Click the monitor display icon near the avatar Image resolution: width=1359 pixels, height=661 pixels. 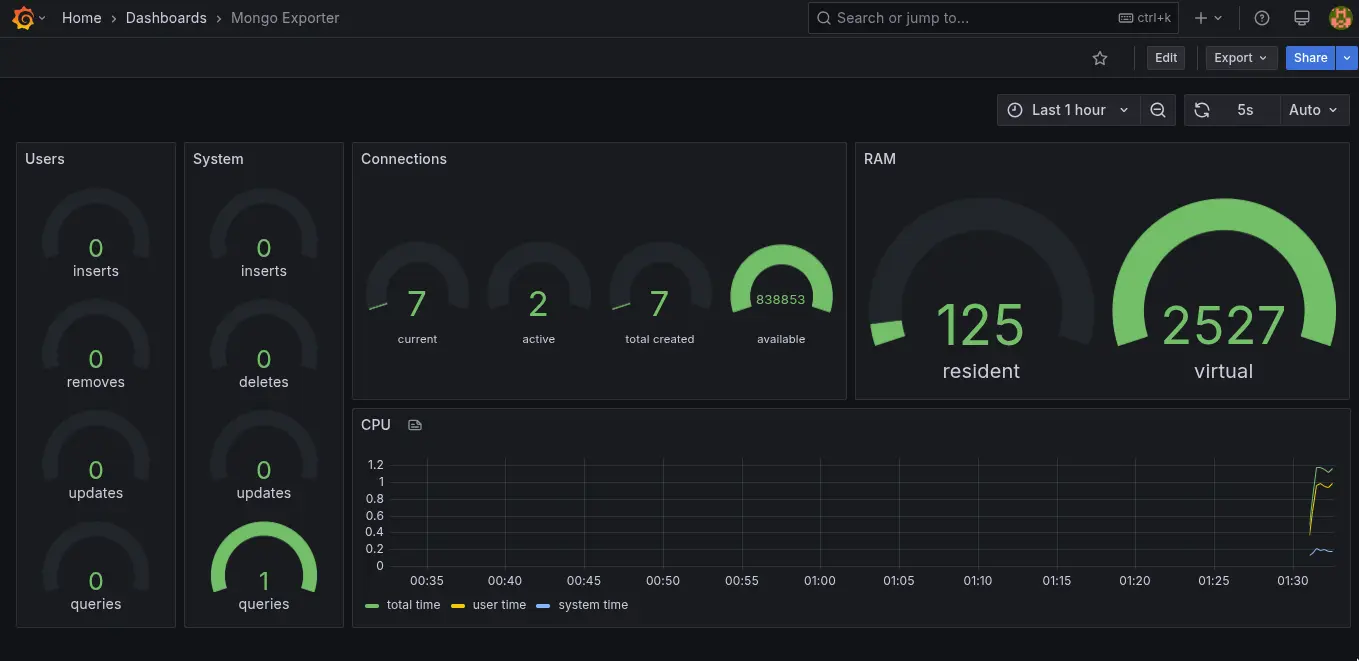click(1302, 17)
